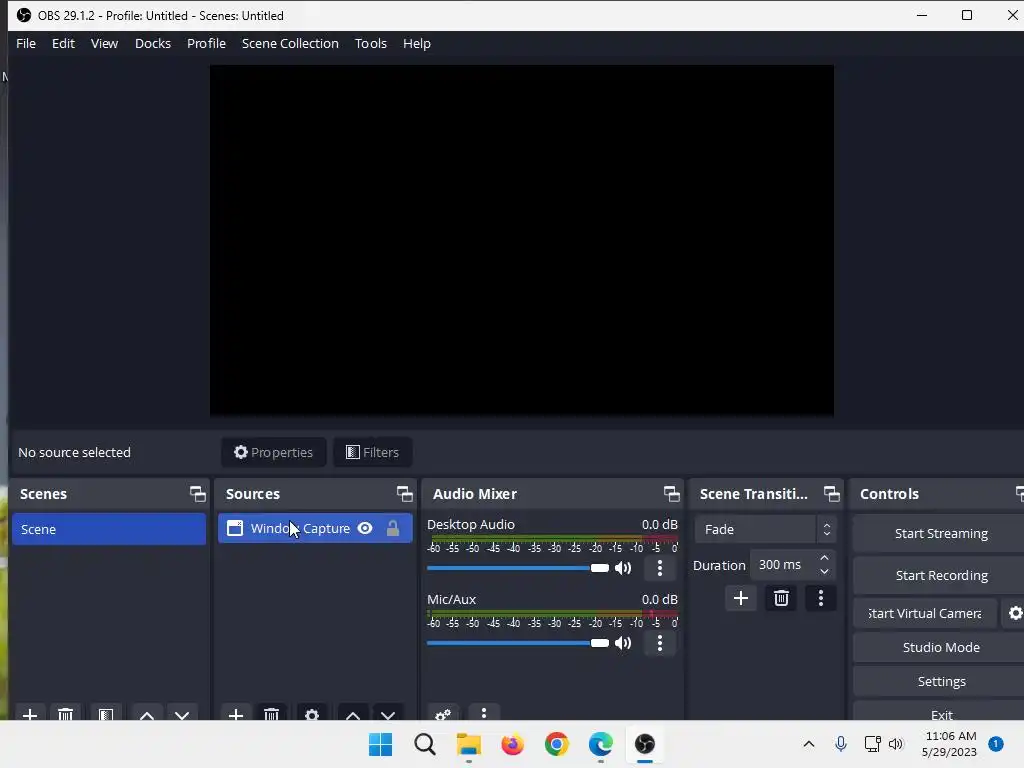Move scene down arrow in Scenes dock
Viewport: 1024px width, 768px height.
click(x=182, y=714)
